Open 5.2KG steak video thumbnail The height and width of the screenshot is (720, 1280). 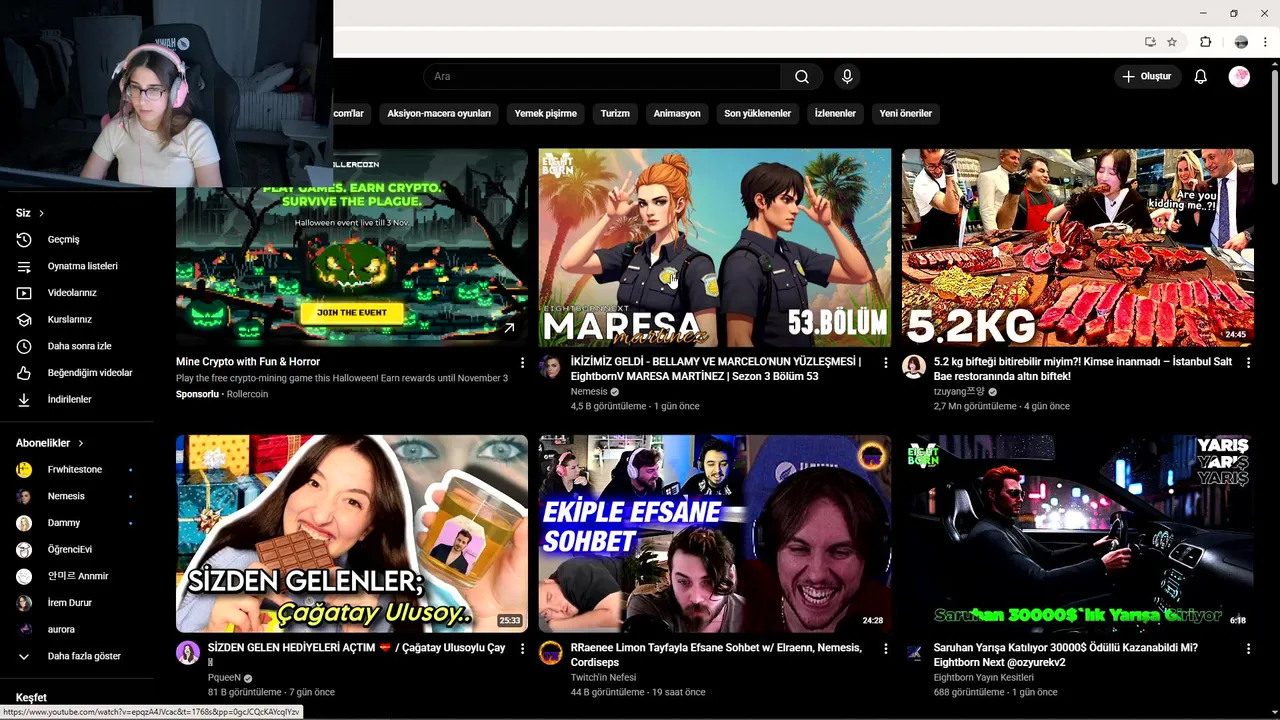pyautogui.click(x=1078, y=247)
